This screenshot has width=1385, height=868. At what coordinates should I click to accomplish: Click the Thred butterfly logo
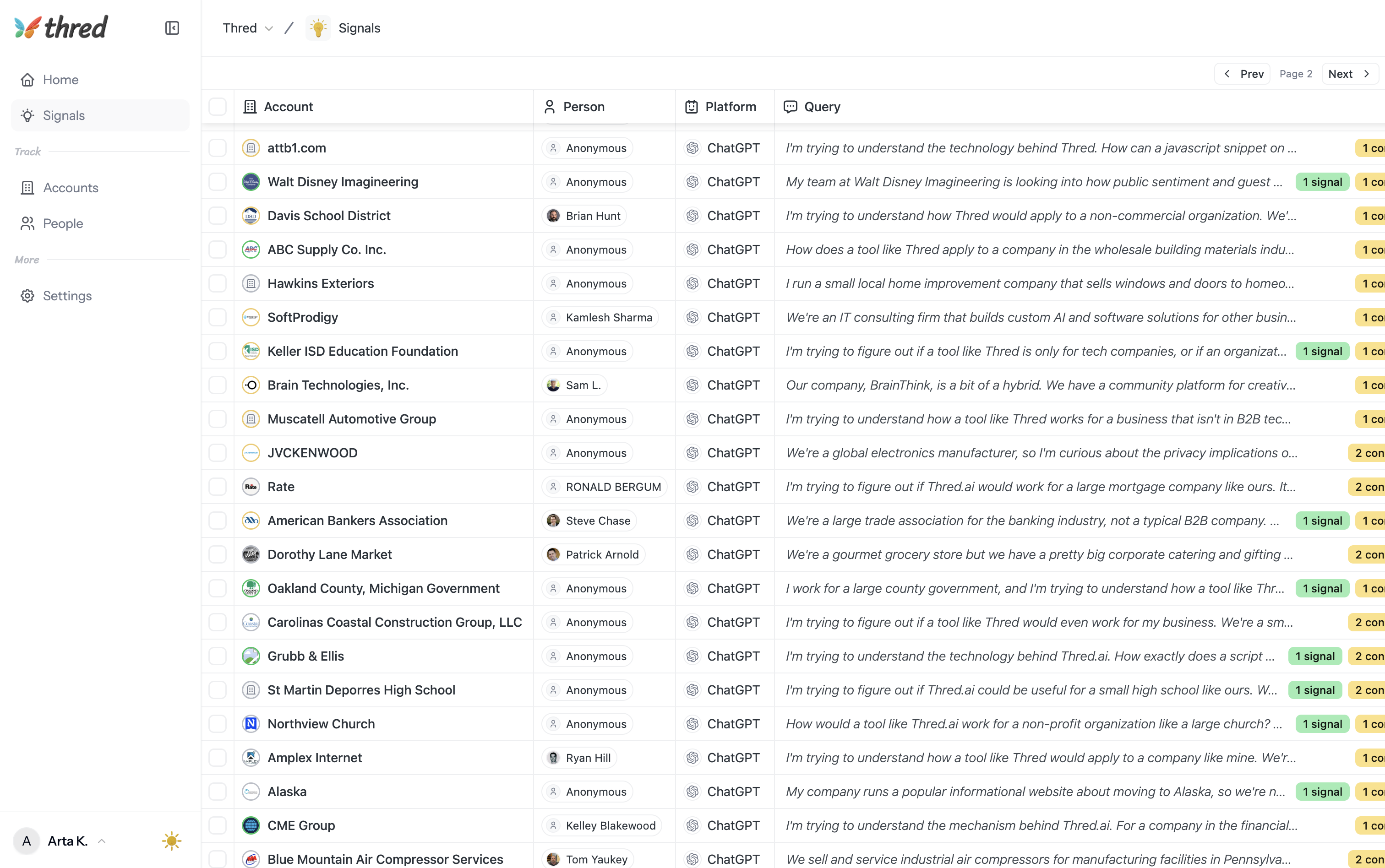click(27, 27)
